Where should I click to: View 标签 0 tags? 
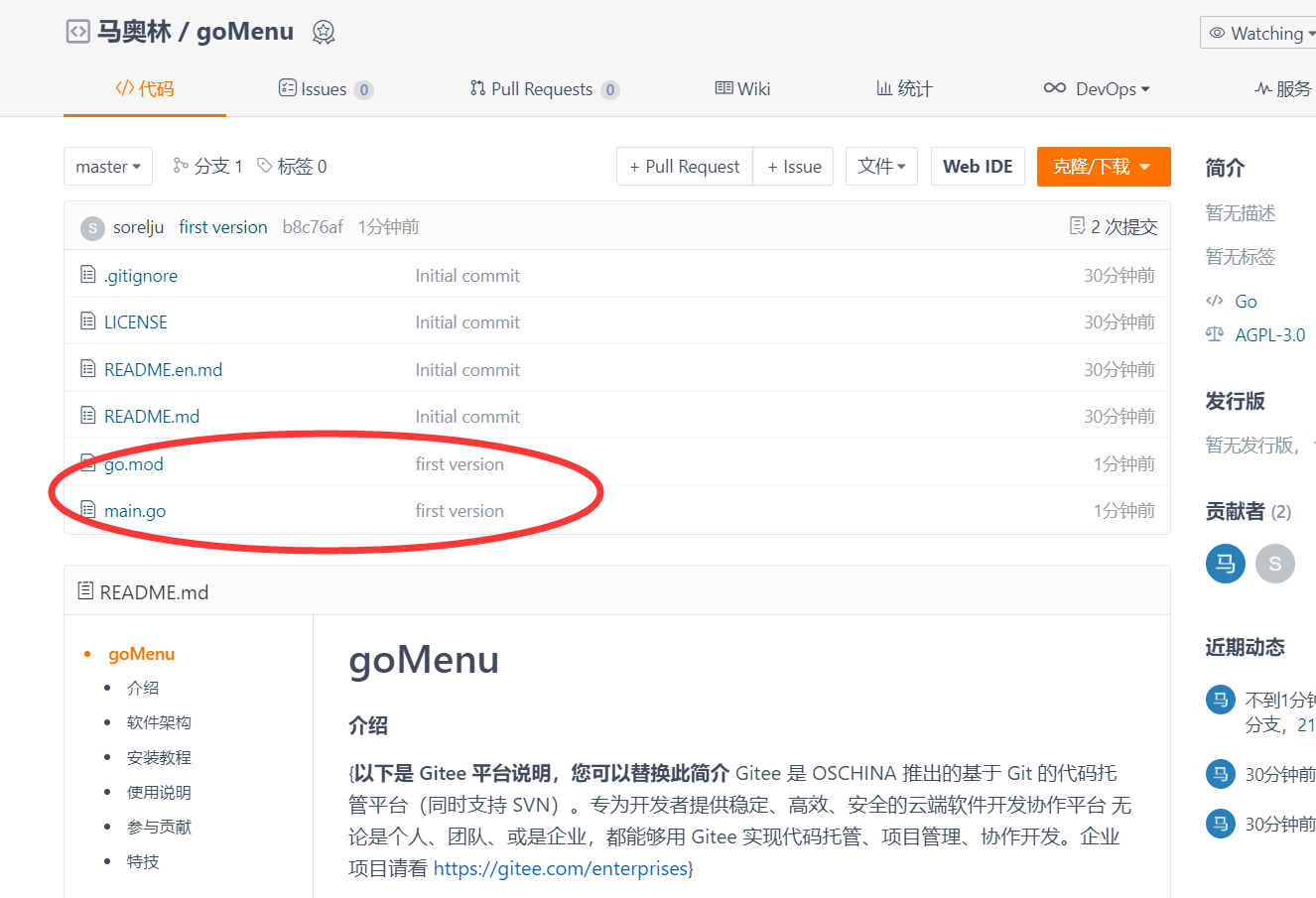(293, 166)
